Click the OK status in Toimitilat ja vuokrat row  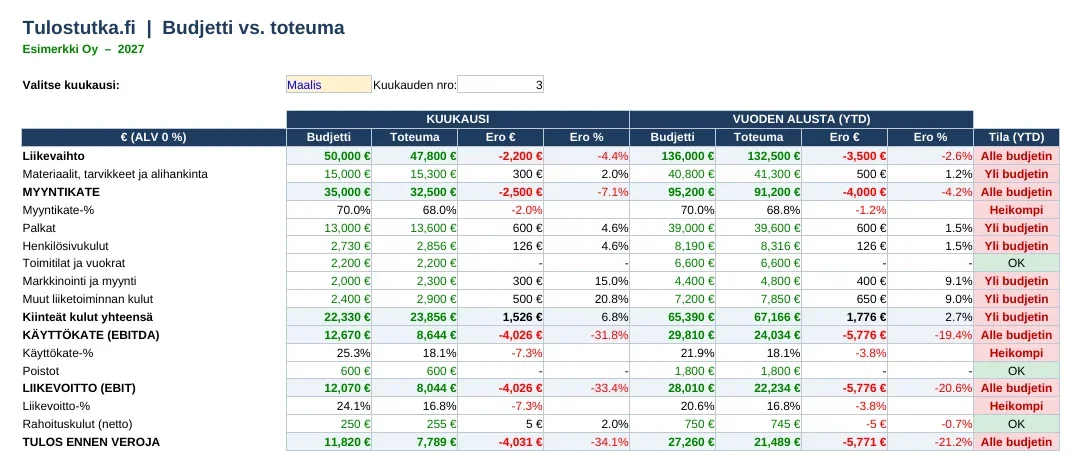click(1016, 263)
